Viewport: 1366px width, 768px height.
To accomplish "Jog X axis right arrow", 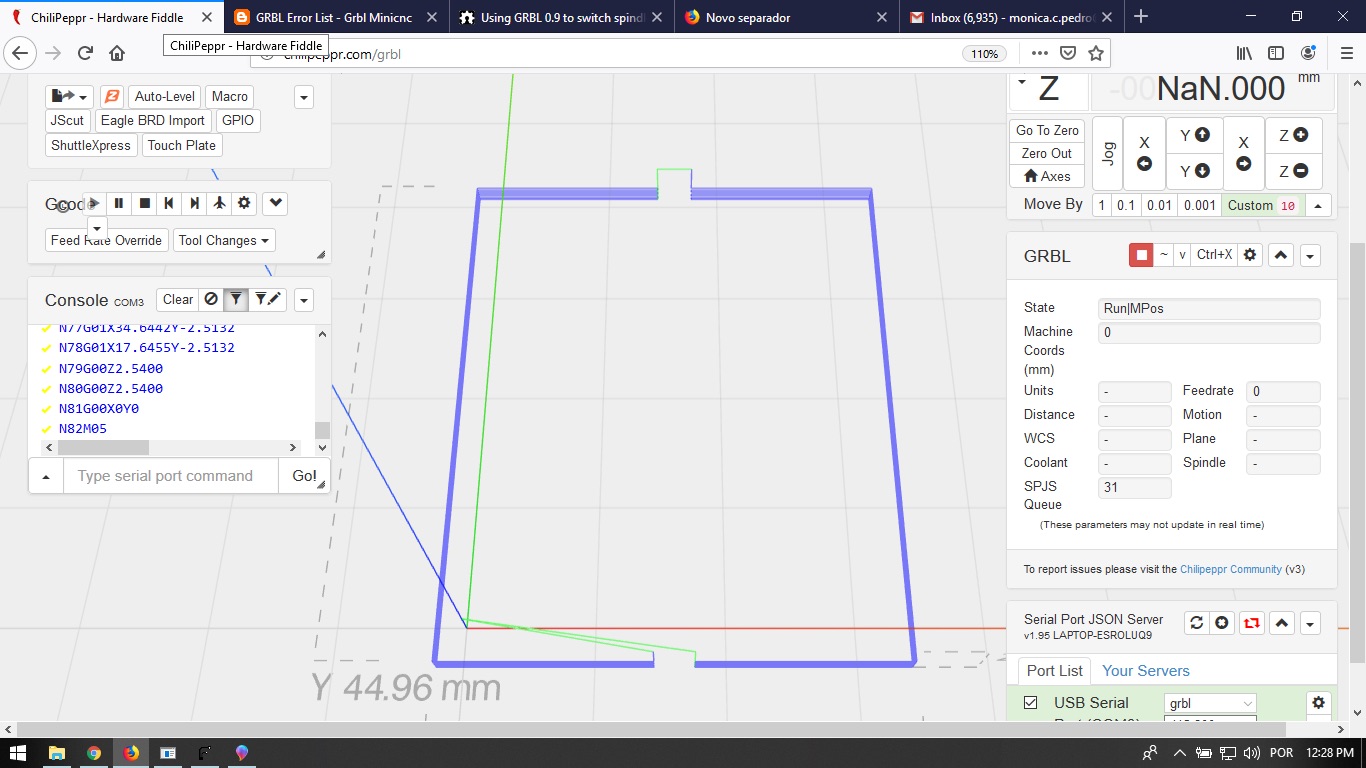I will [x=1244, y=153].
